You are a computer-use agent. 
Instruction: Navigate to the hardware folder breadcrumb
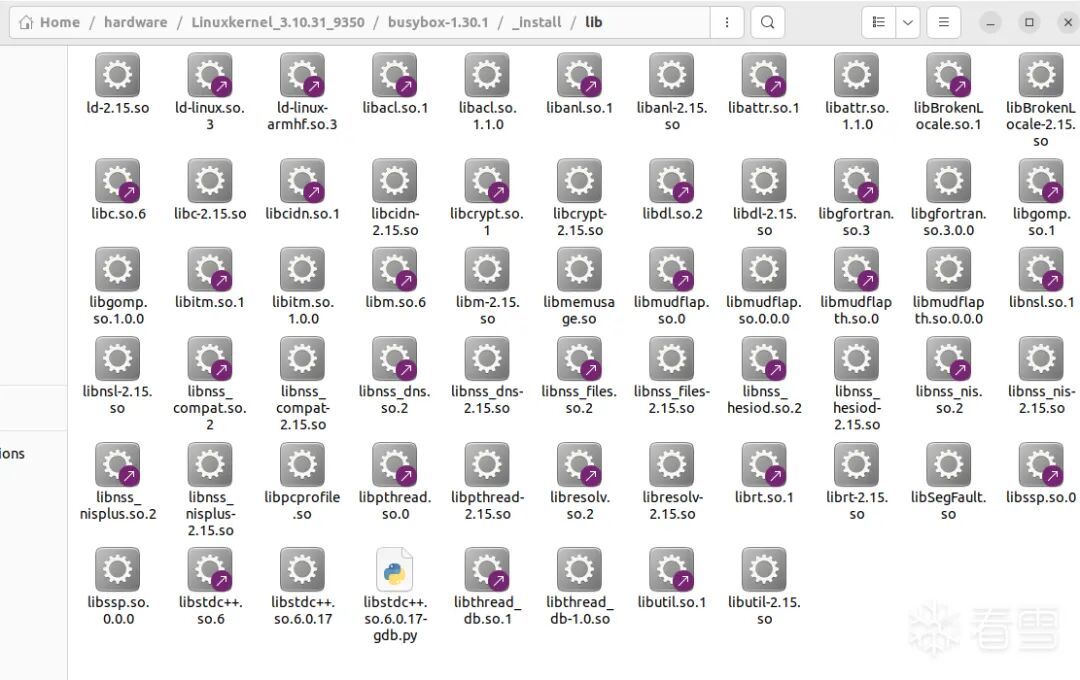(x=135, y=22)
